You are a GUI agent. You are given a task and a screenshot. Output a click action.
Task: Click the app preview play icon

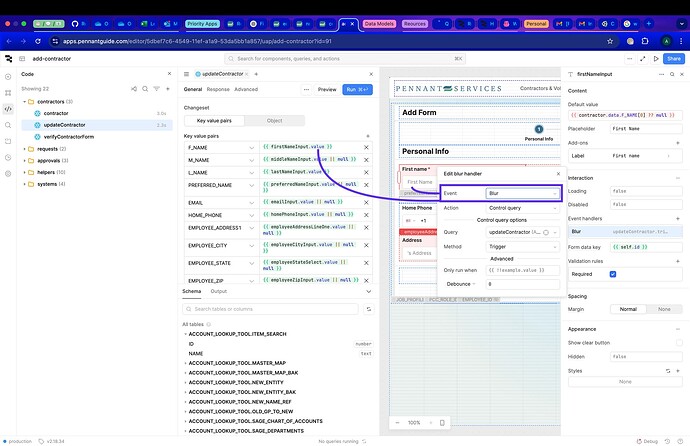[656, 58]
